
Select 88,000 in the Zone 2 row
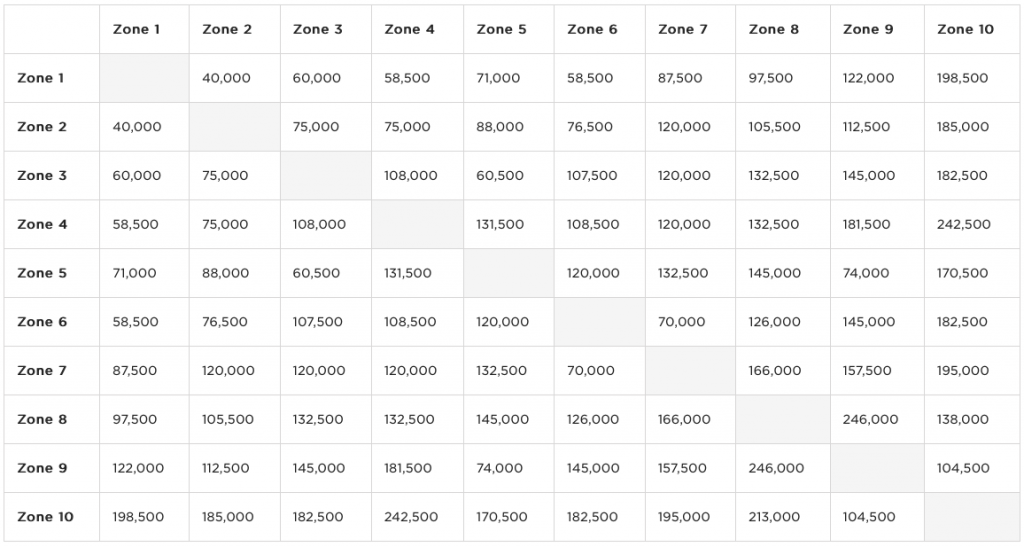[x=499, y=127]
